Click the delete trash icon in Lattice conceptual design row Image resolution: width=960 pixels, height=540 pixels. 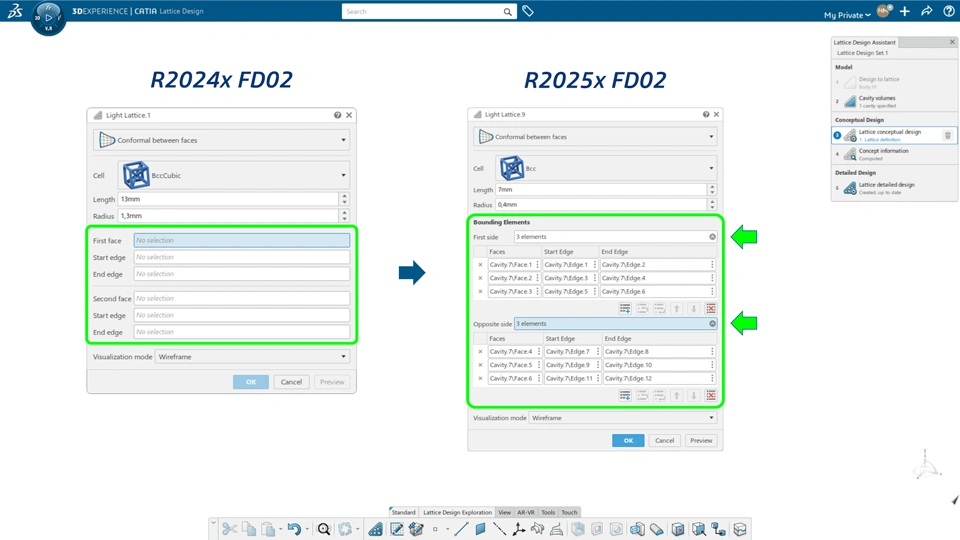(x=948, y=135)
